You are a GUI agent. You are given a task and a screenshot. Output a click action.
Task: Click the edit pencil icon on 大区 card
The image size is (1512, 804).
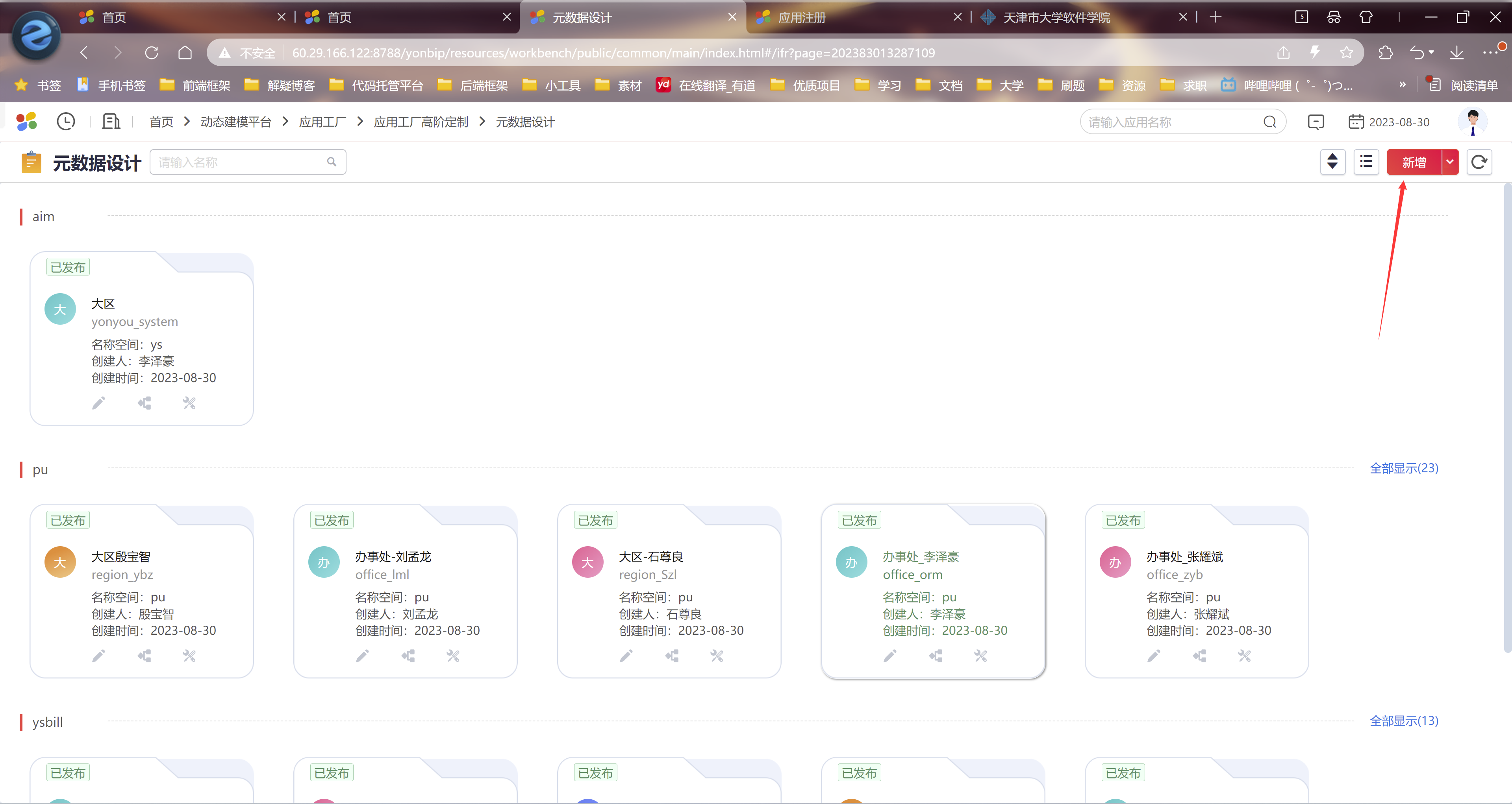point(98,403)
